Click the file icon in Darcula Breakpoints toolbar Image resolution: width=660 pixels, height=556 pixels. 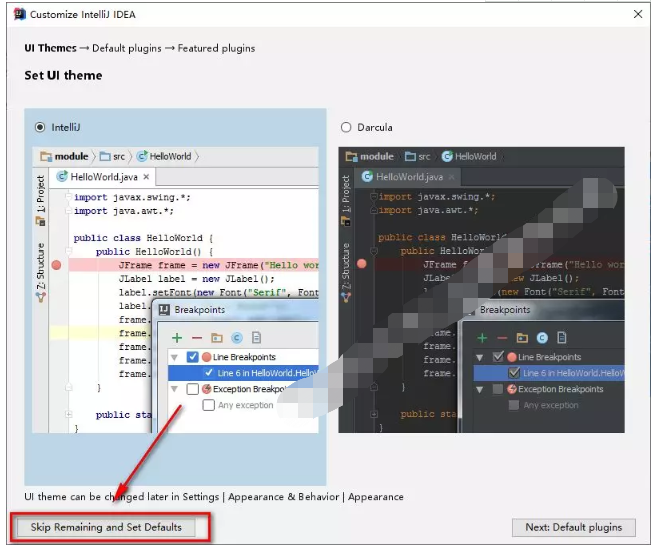(x=562, y=338)
